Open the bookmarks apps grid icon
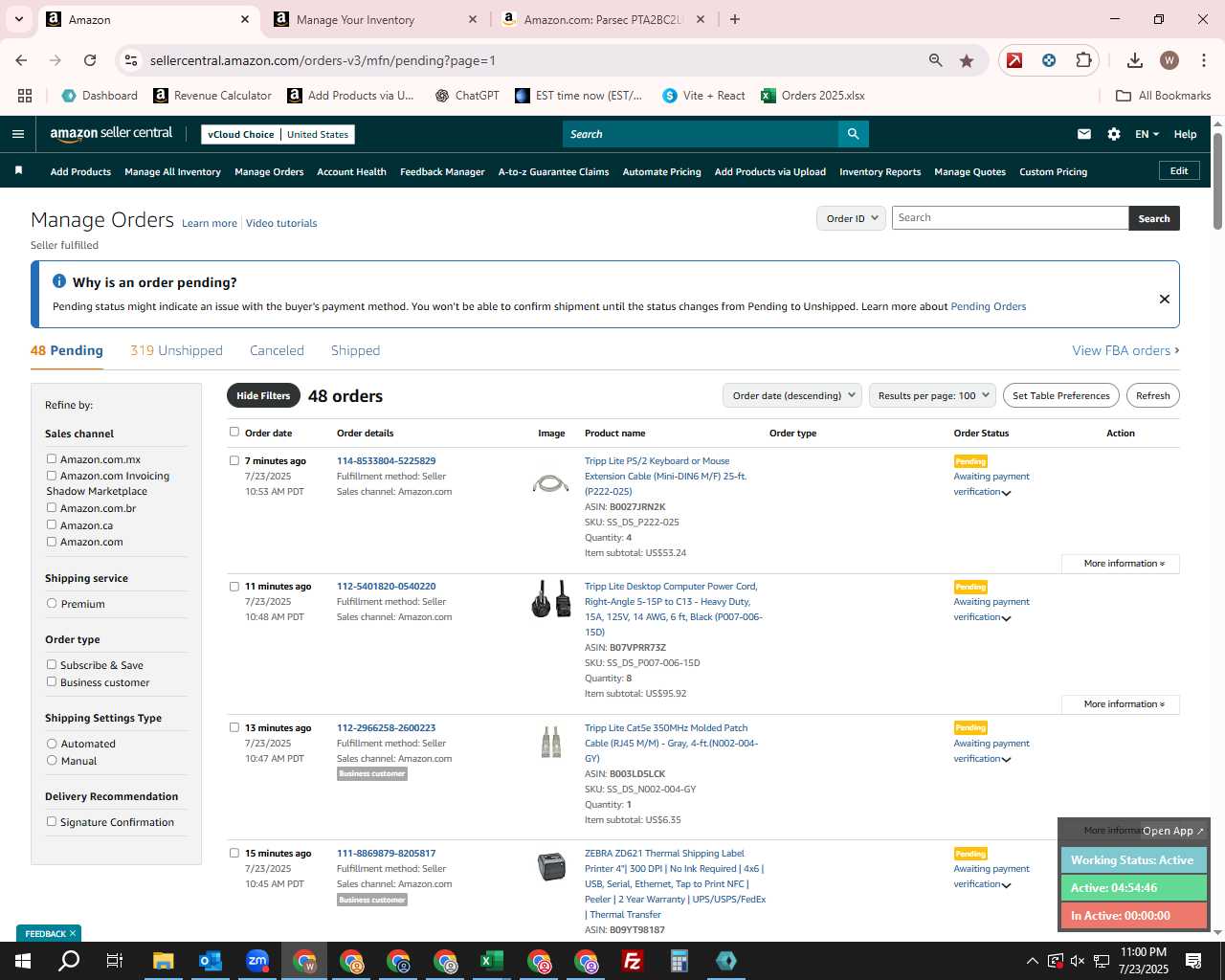Image resolution: width=1225 pixels, height=980 pixels. click(x=25, y=96)
